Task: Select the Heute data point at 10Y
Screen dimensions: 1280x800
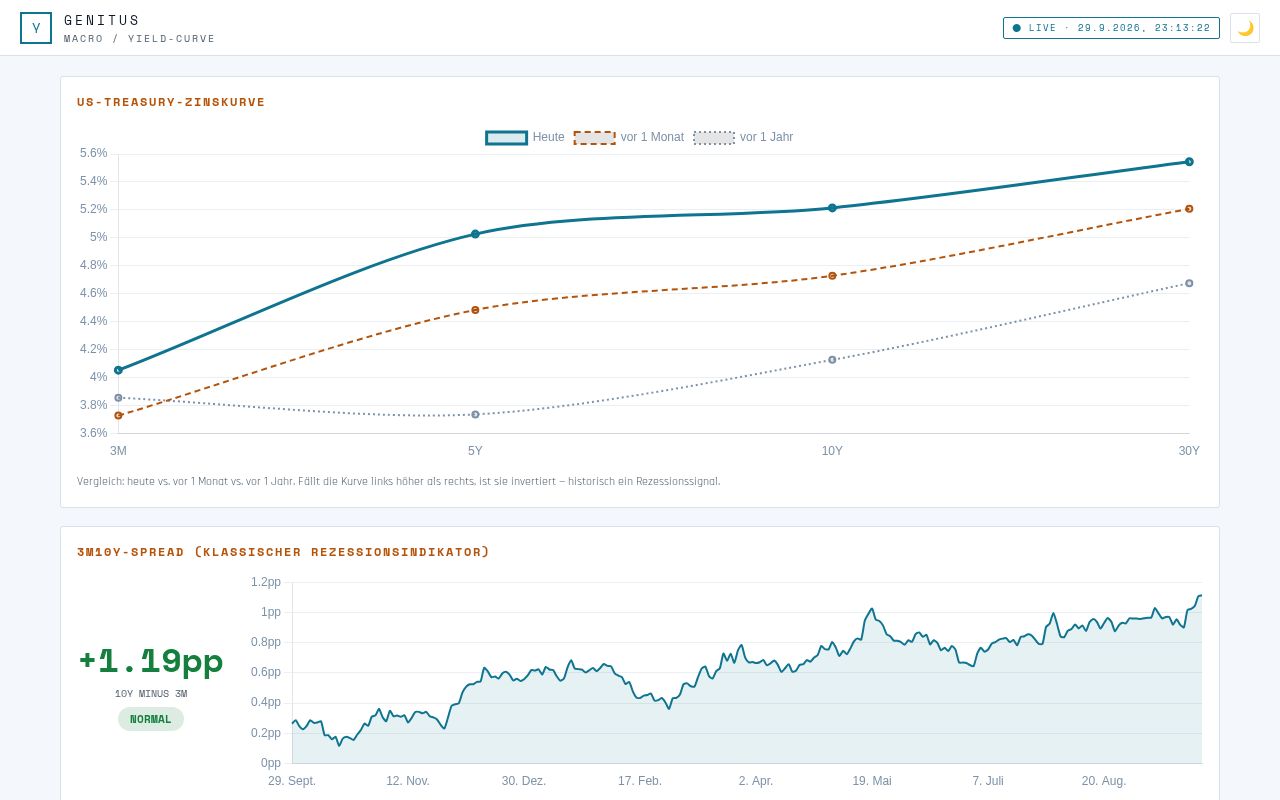Action: pyautogui.click(x=832, y=208)
